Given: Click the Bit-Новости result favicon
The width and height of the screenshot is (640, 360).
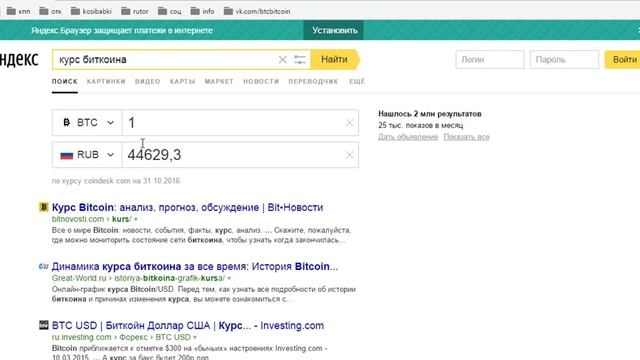Looking at the screenshot, I should click(x=44, y=207).
